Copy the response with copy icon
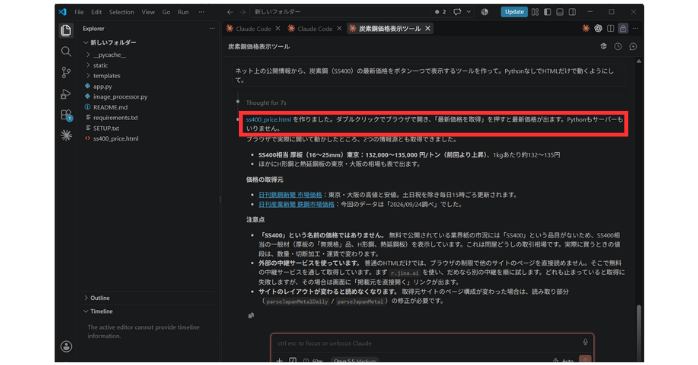Viewport: 698px width, 365px height. point(251,315)
